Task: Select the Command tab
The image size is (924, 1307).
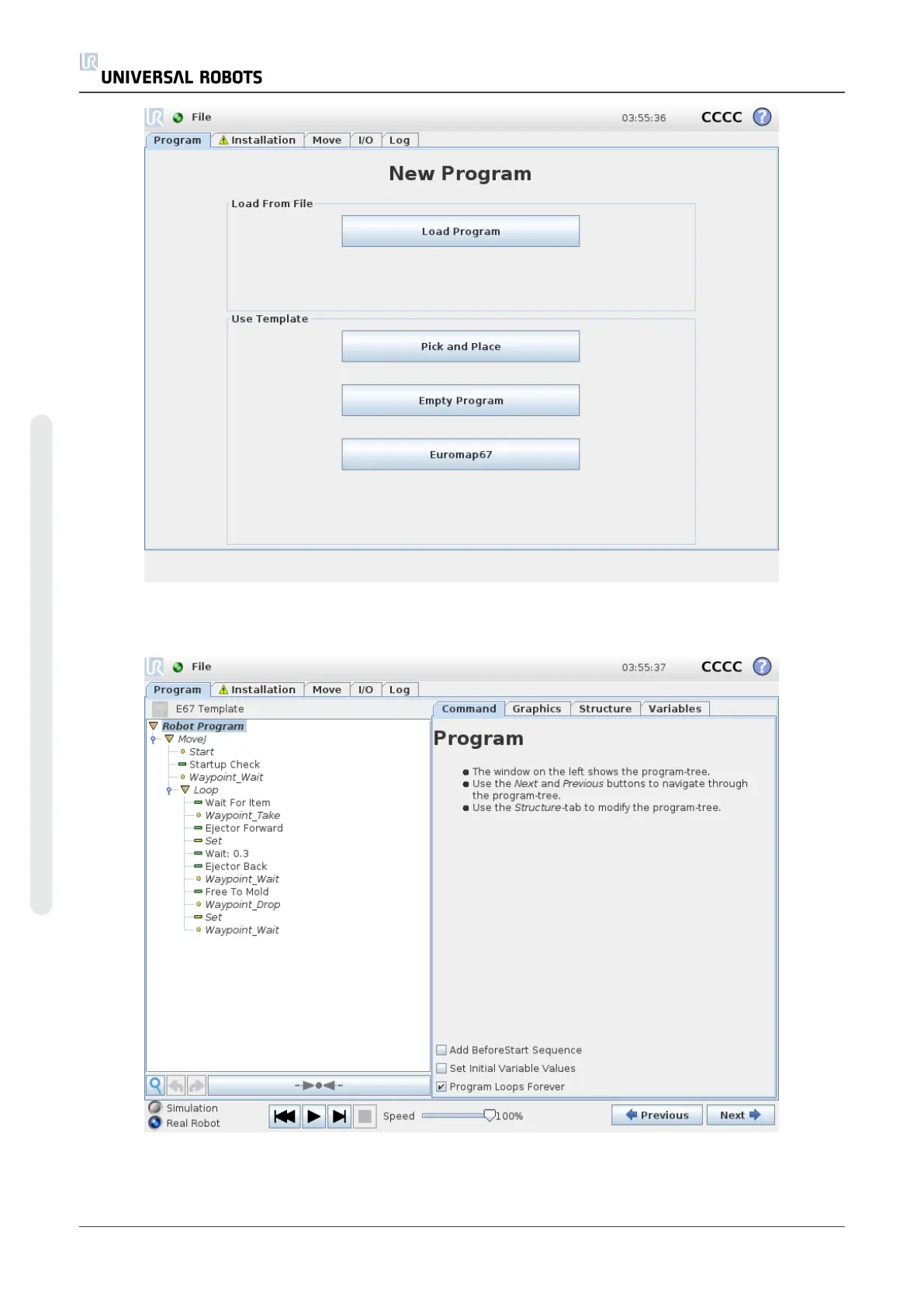Action: pyautogui.click(x=469, y=709)
